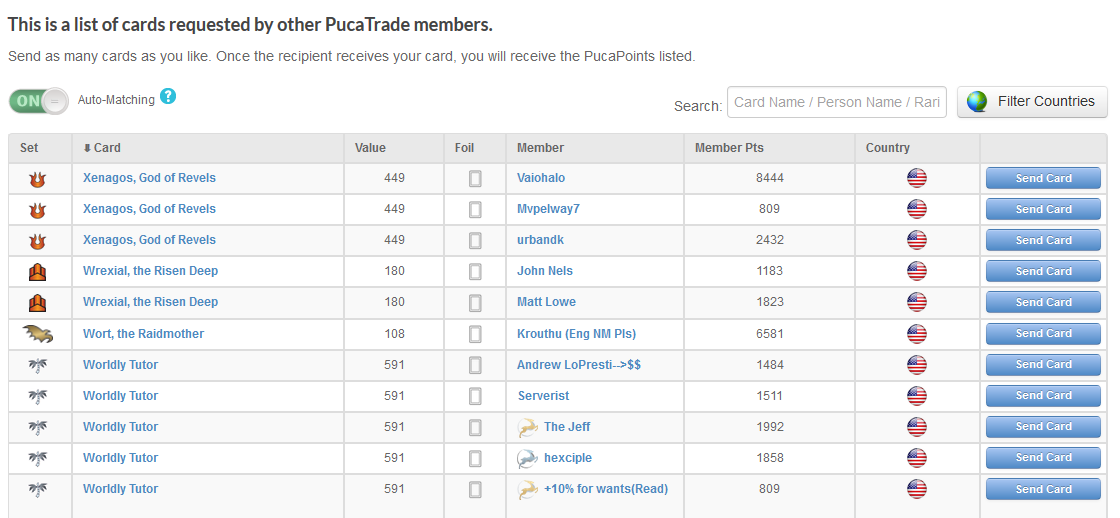Screen dimensions: 1120x518
Task: Click the member badge icon next to The Jeff
Action: tap(528, 427)
